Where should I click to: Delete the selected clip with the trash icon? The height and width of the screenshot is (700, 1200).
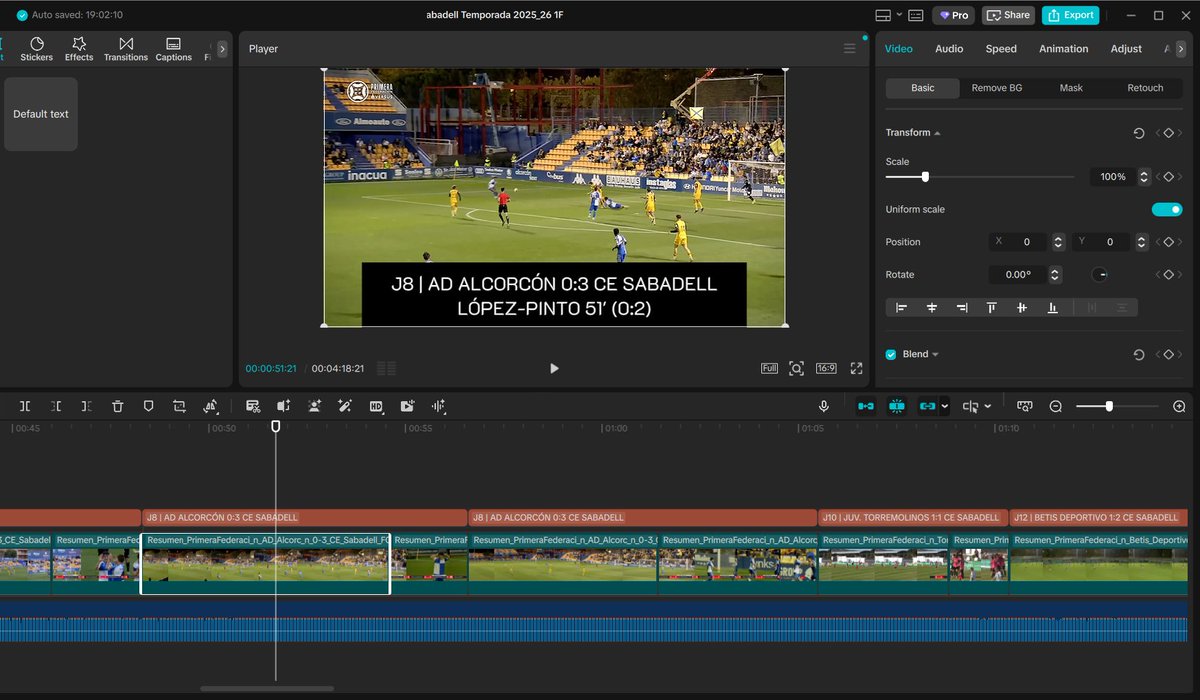coord(118,406)
